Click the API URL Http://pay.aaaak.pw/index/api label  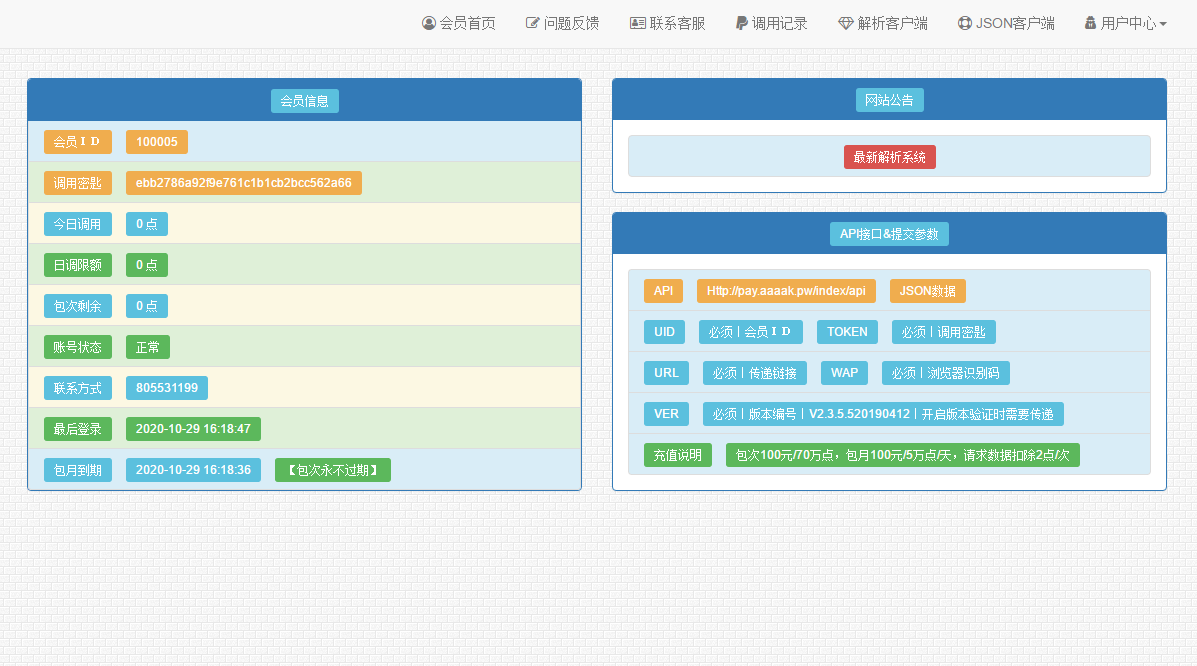[x=786, y=291]
